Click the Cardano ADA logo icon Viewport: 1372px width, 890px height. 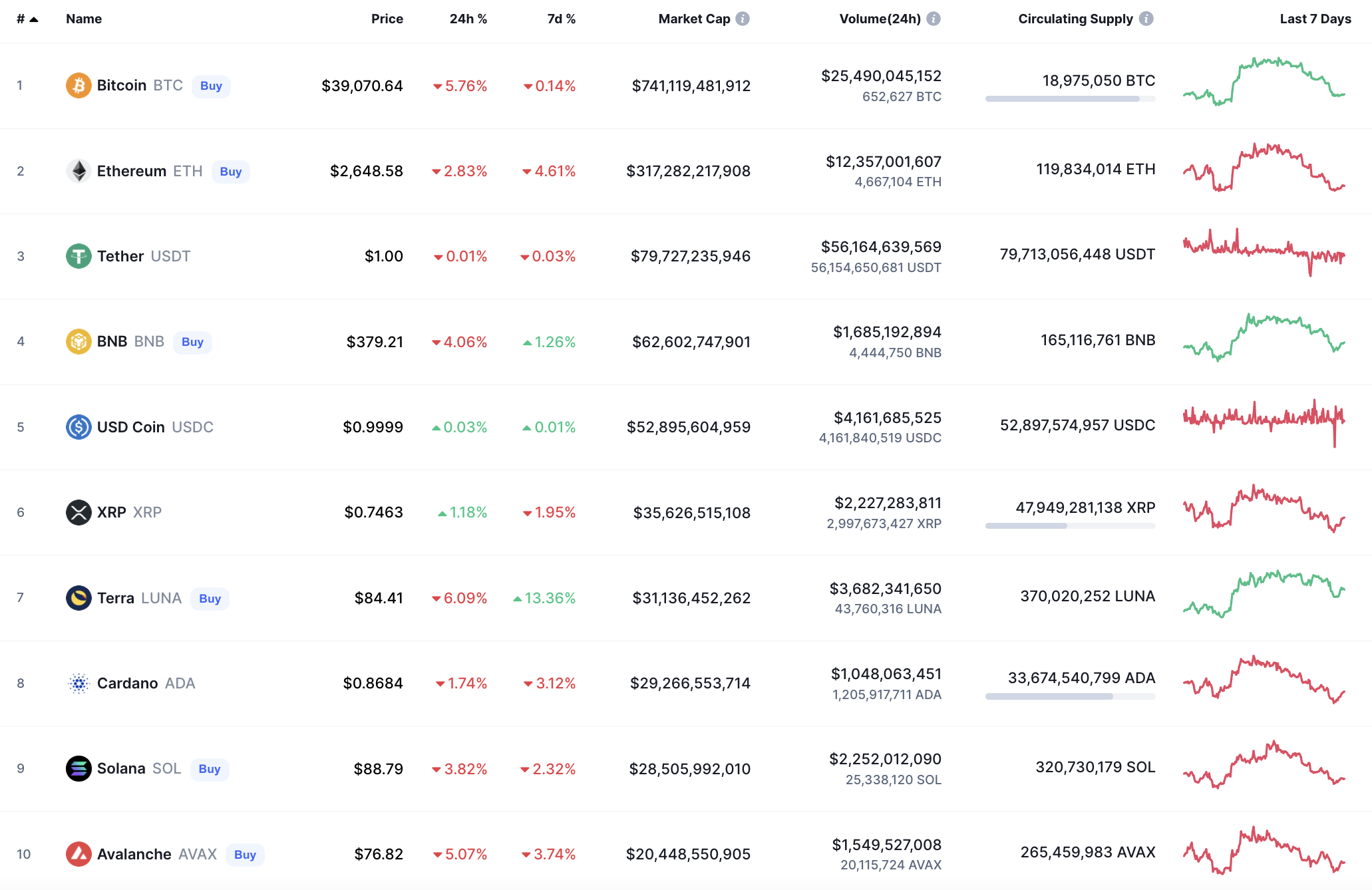79,682
